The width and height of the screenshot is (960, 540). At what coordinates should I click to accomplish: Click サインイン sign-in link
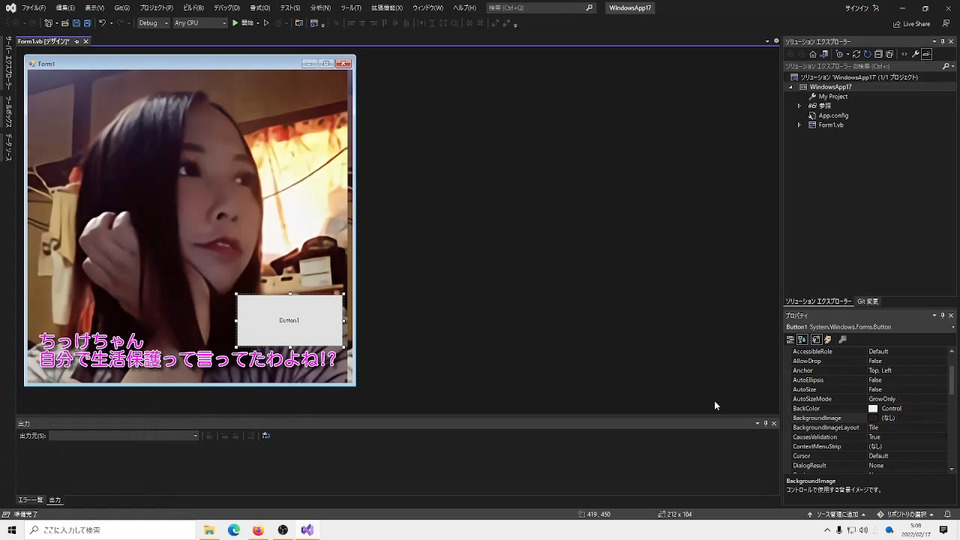click(858, 8)
